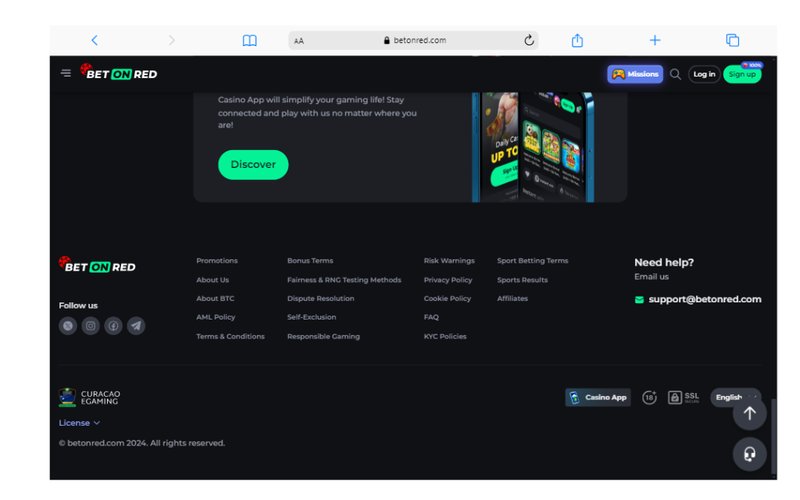Click the green Discover button
Image resolution: width=800 pixels, height=500 pixels.
point(253,164)
